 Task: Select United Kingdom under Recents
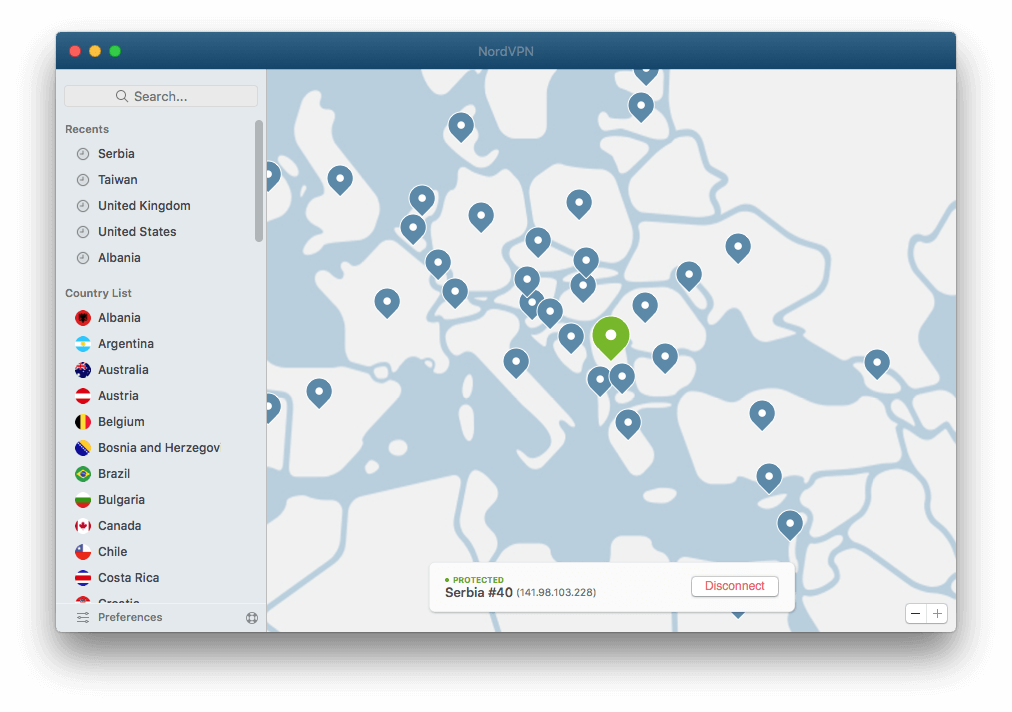[161, 205]
